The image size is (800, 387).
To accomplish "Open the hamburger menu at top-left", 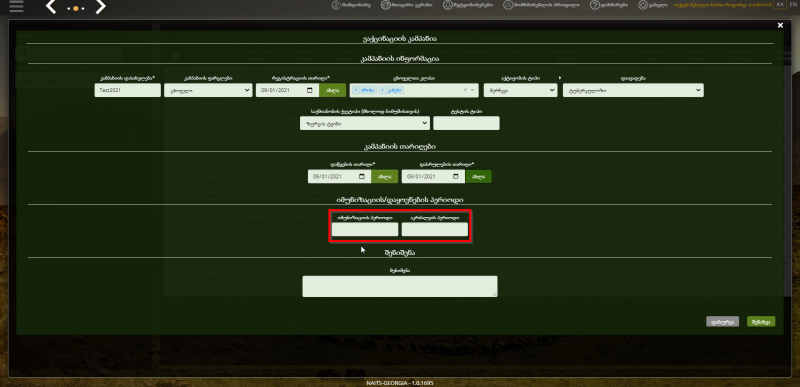I will click(x=16, y=6).
